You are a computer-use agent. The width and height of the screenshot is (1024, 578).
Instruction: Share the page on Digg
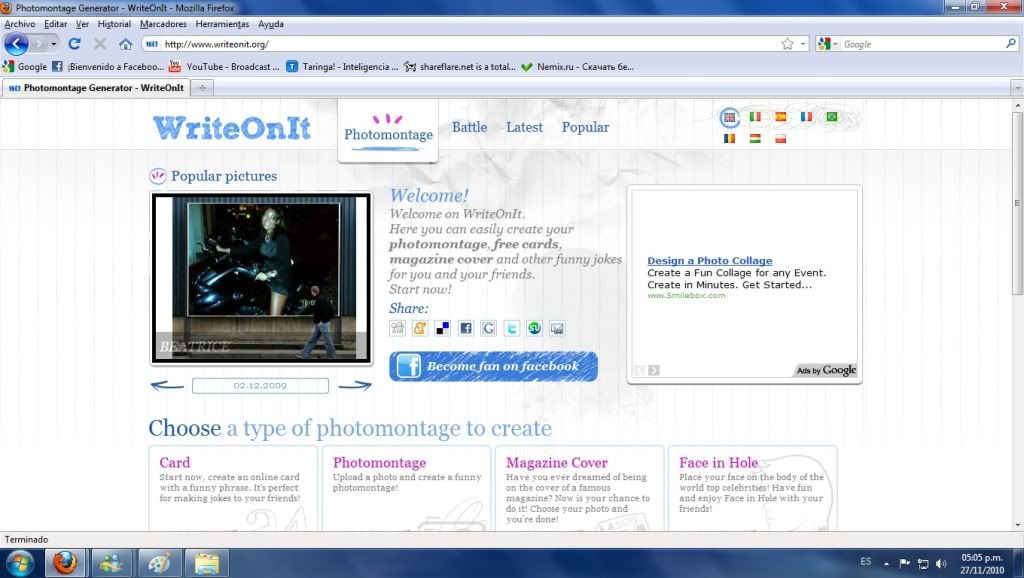coord(397,328)
